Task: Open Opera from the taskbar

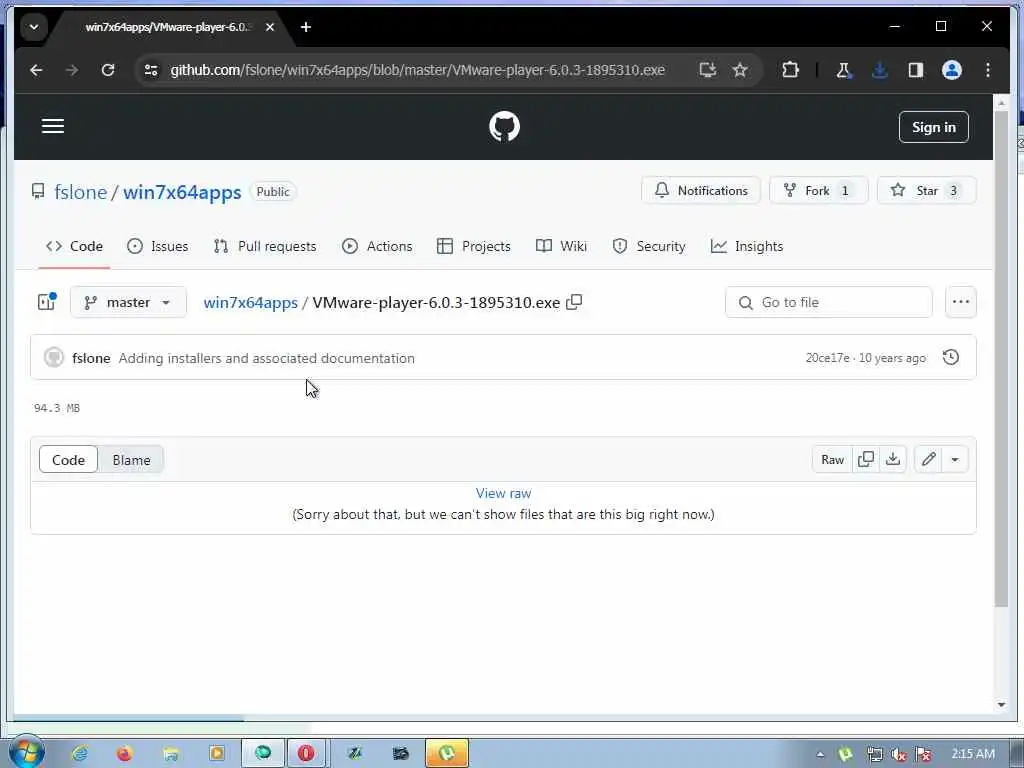Action: tap(306, 754)
